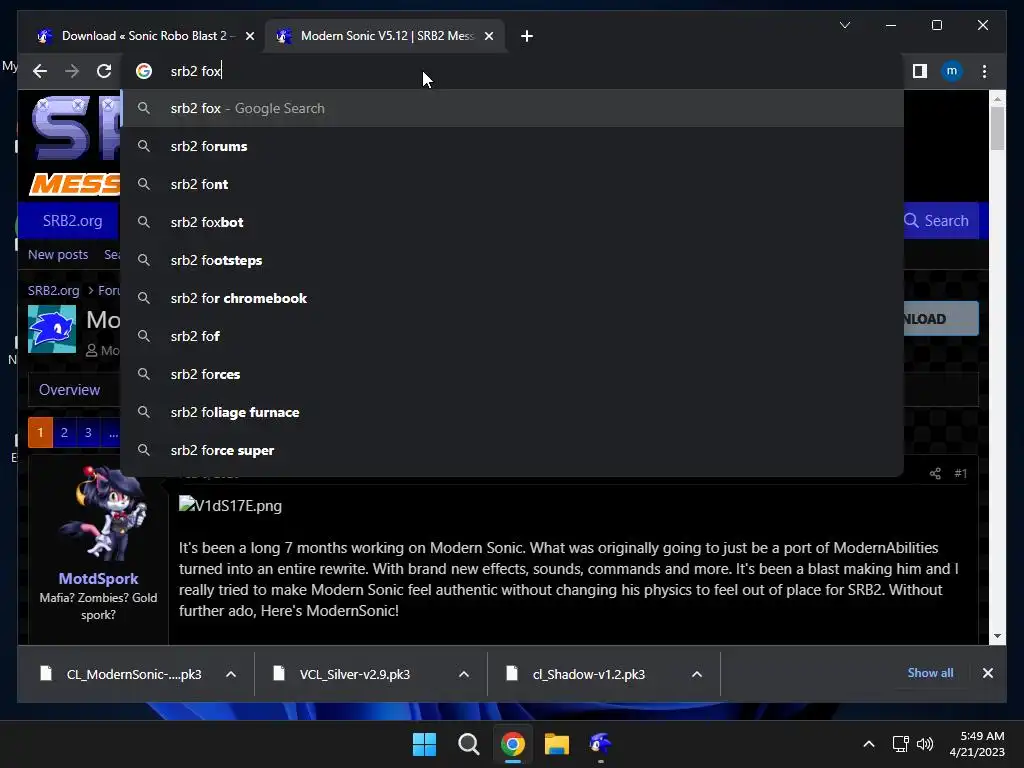The height and width of the screenshot is (768, 1024).
Task: Open a new browser tab
Action: (527, 36)
